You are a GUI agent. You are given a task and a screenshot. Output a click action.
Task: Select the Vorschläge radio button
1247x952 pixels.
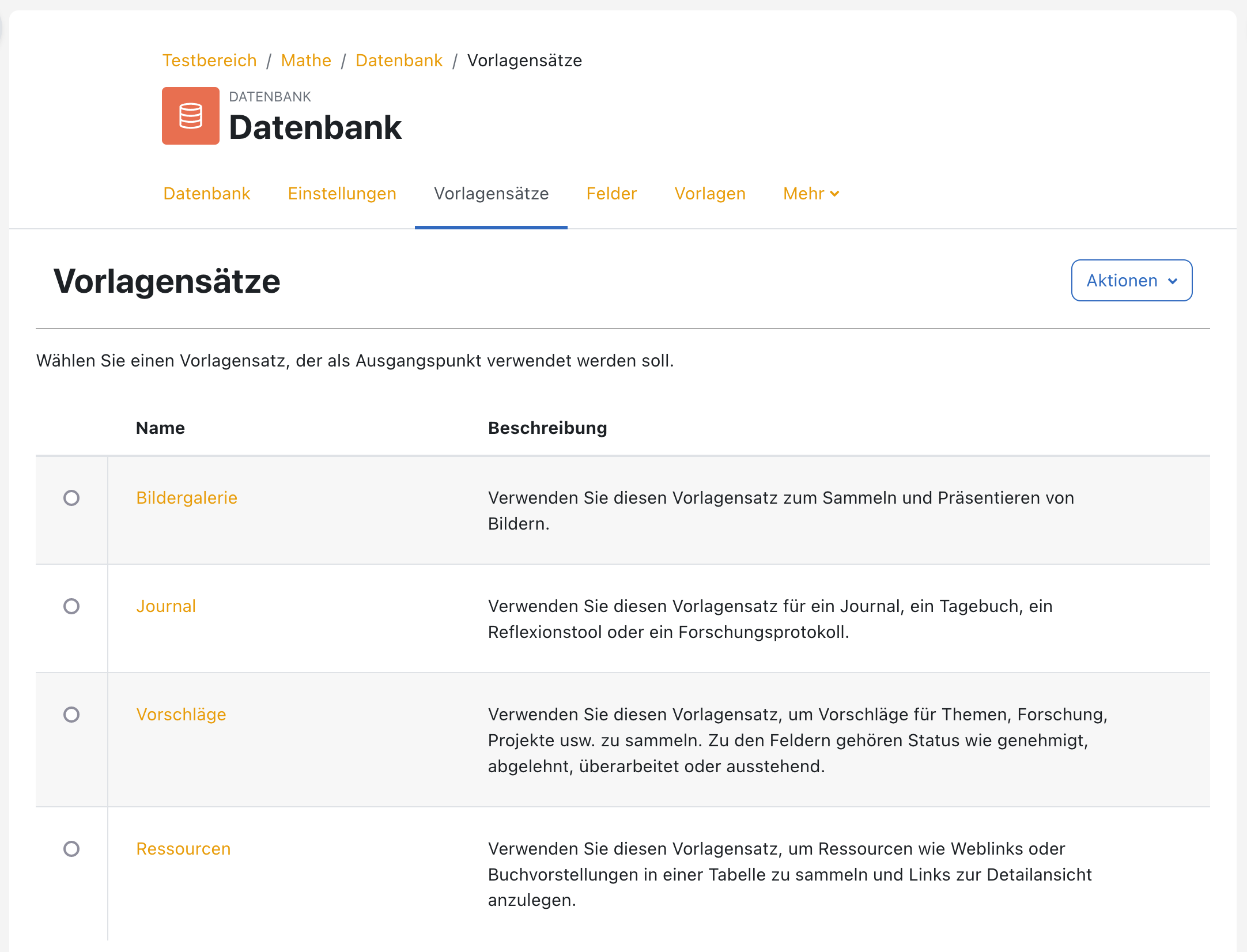pos(71,715)
